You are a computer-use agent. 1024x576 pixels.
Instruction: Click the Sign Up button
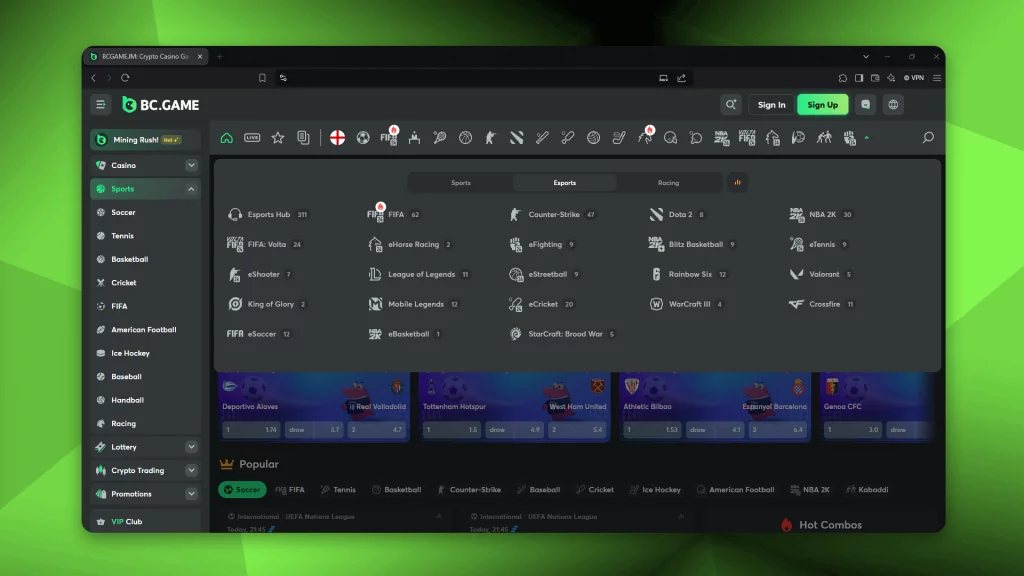point(822,104)
